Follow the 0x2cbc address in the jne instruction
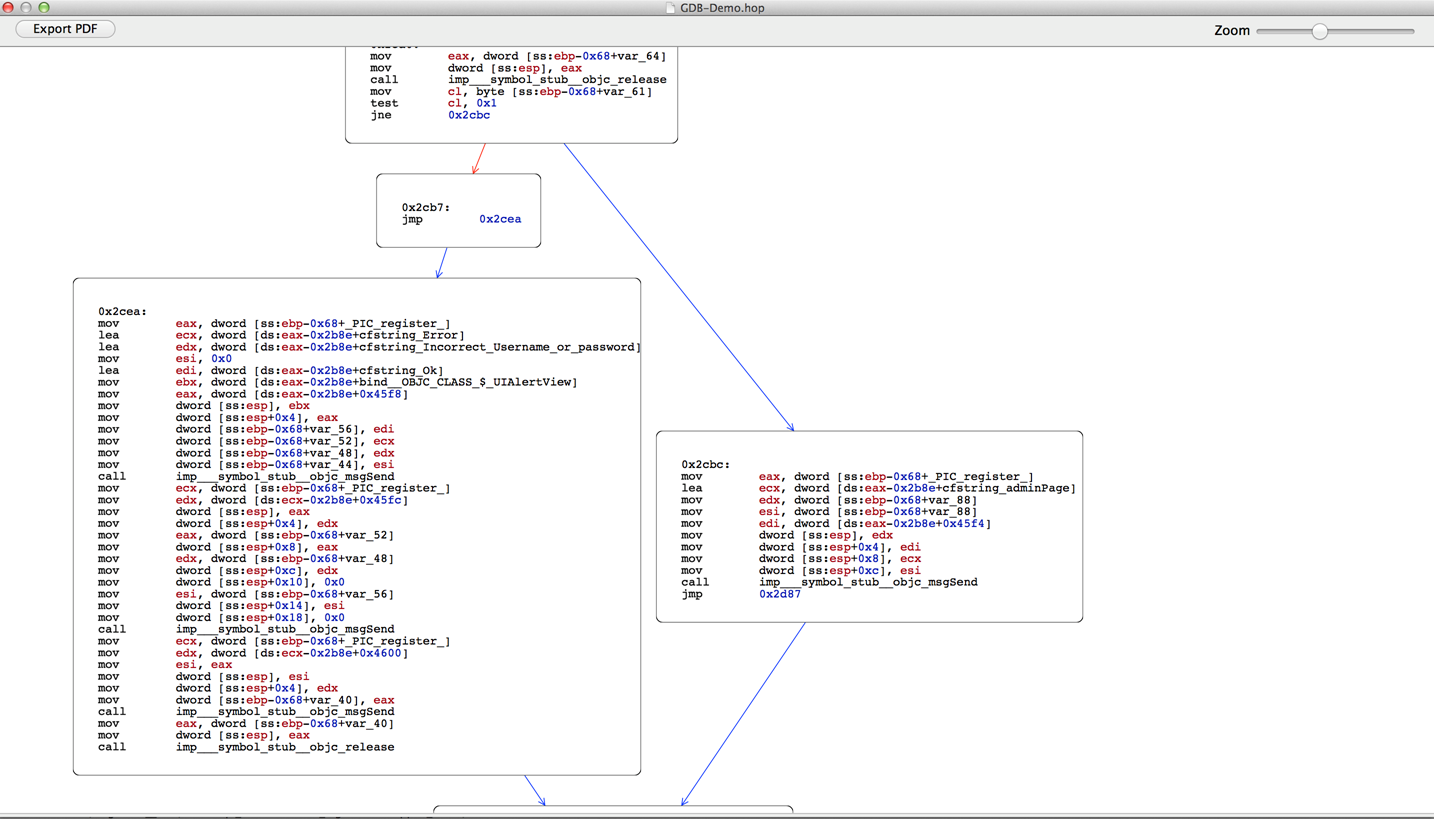The image size is (1434, 819). pos(469,115)
